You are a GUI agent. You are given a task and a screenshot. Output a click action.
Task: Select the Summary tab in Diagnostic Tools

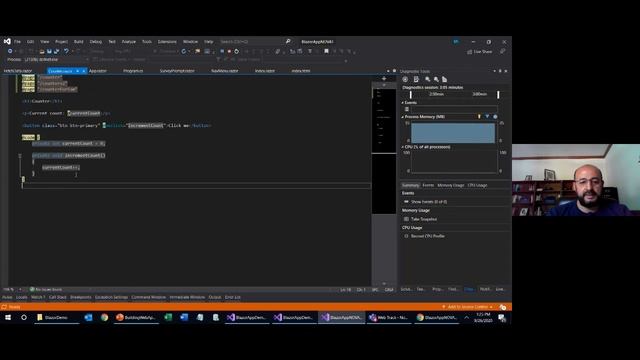pos(410,185)
